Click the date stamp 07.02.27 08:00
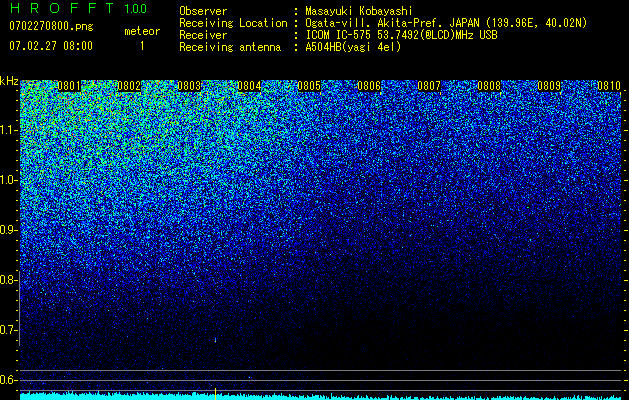Screen dimensions: 629x400 (x=51, y=45)
